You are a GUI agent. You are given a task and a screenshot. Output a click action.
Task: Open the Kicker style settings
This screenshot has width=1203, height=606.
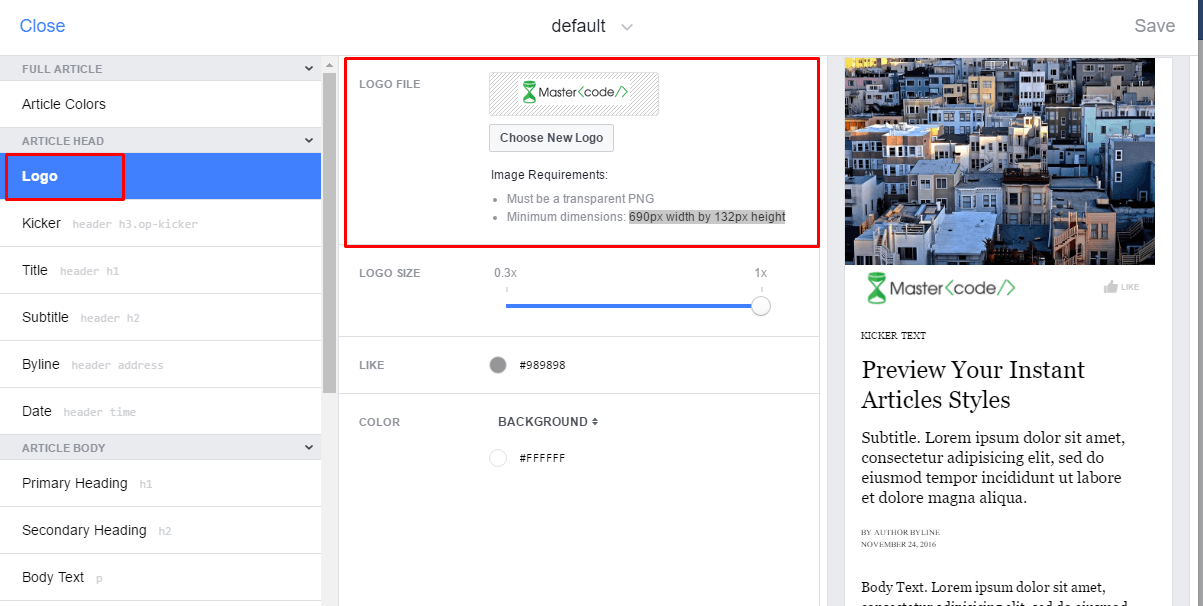(x=160, y=223)
